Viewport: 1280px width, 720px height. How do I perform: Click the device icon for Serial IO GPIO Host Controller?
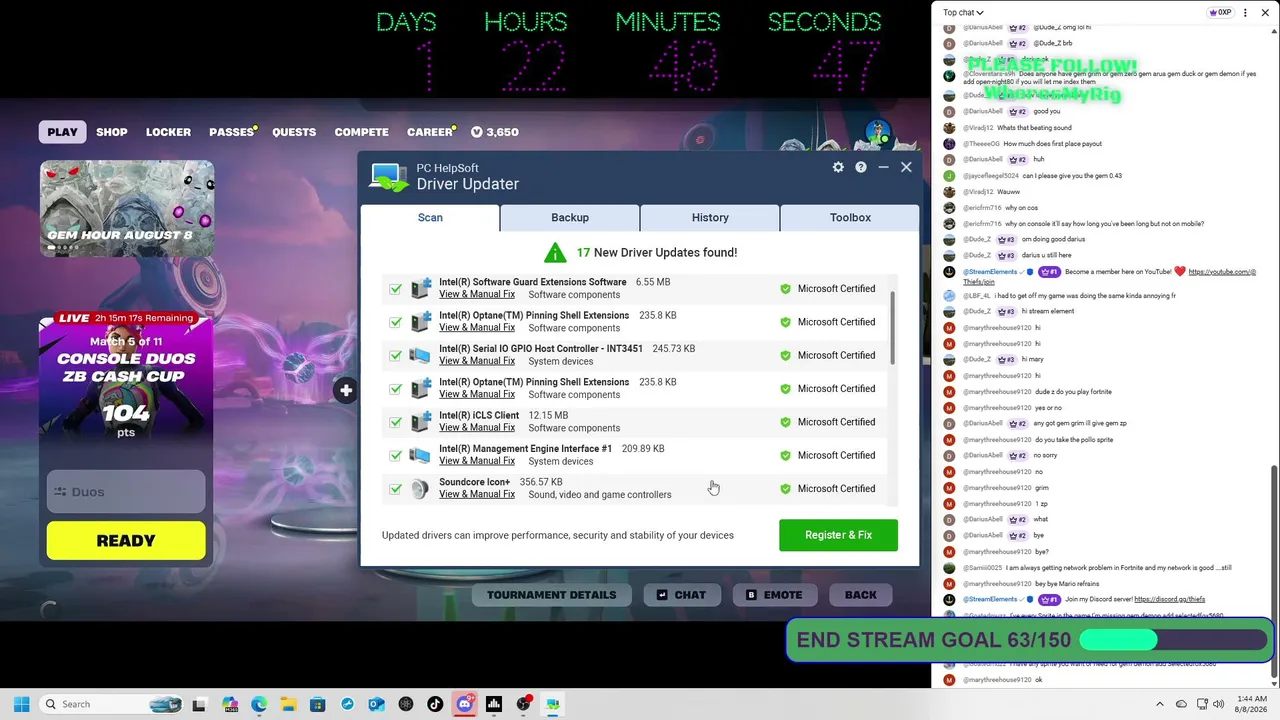click(x=420, y=355)
